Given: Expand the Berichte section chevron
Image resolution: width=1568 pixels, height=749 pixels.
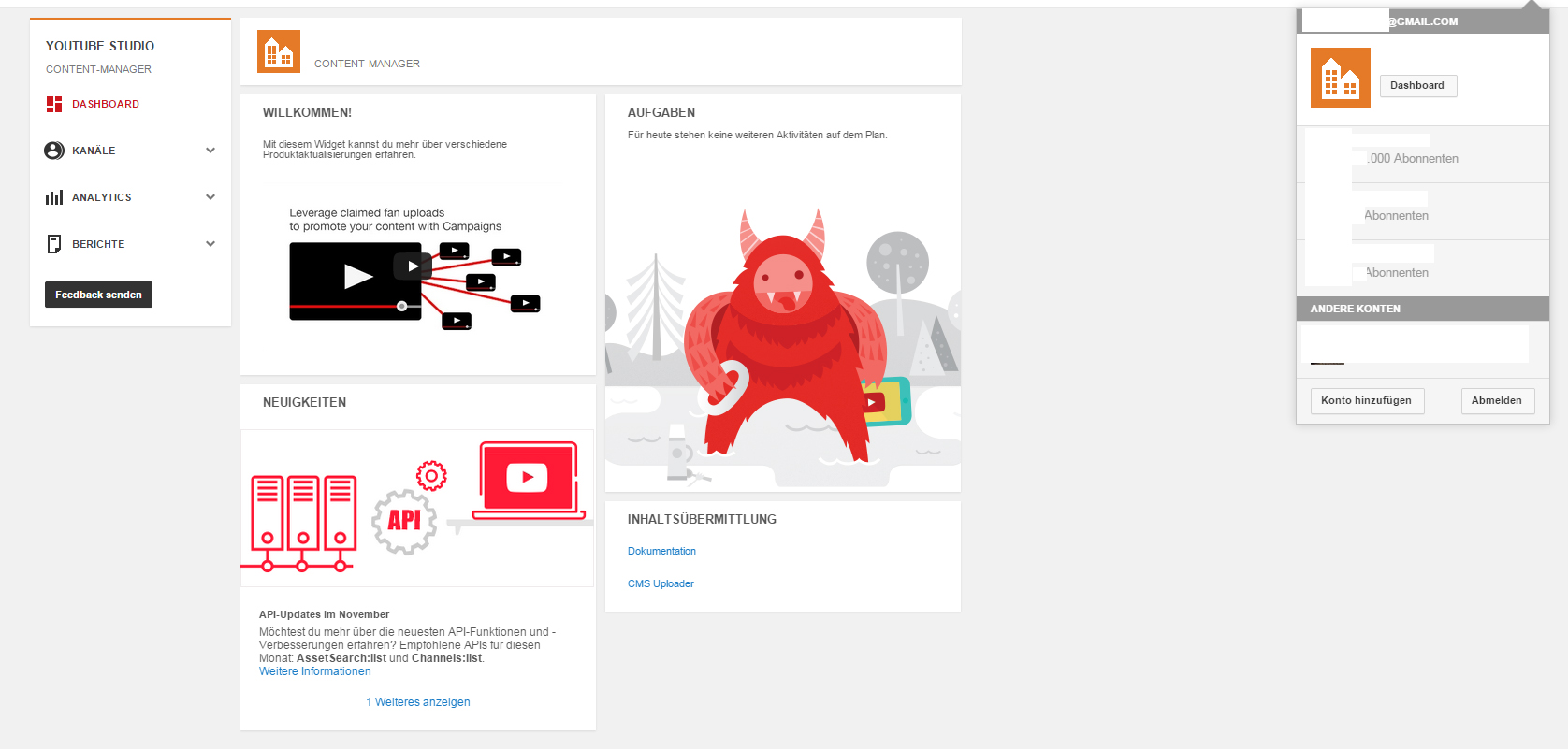Looking at the screenshot, I should tap(211, 244).
